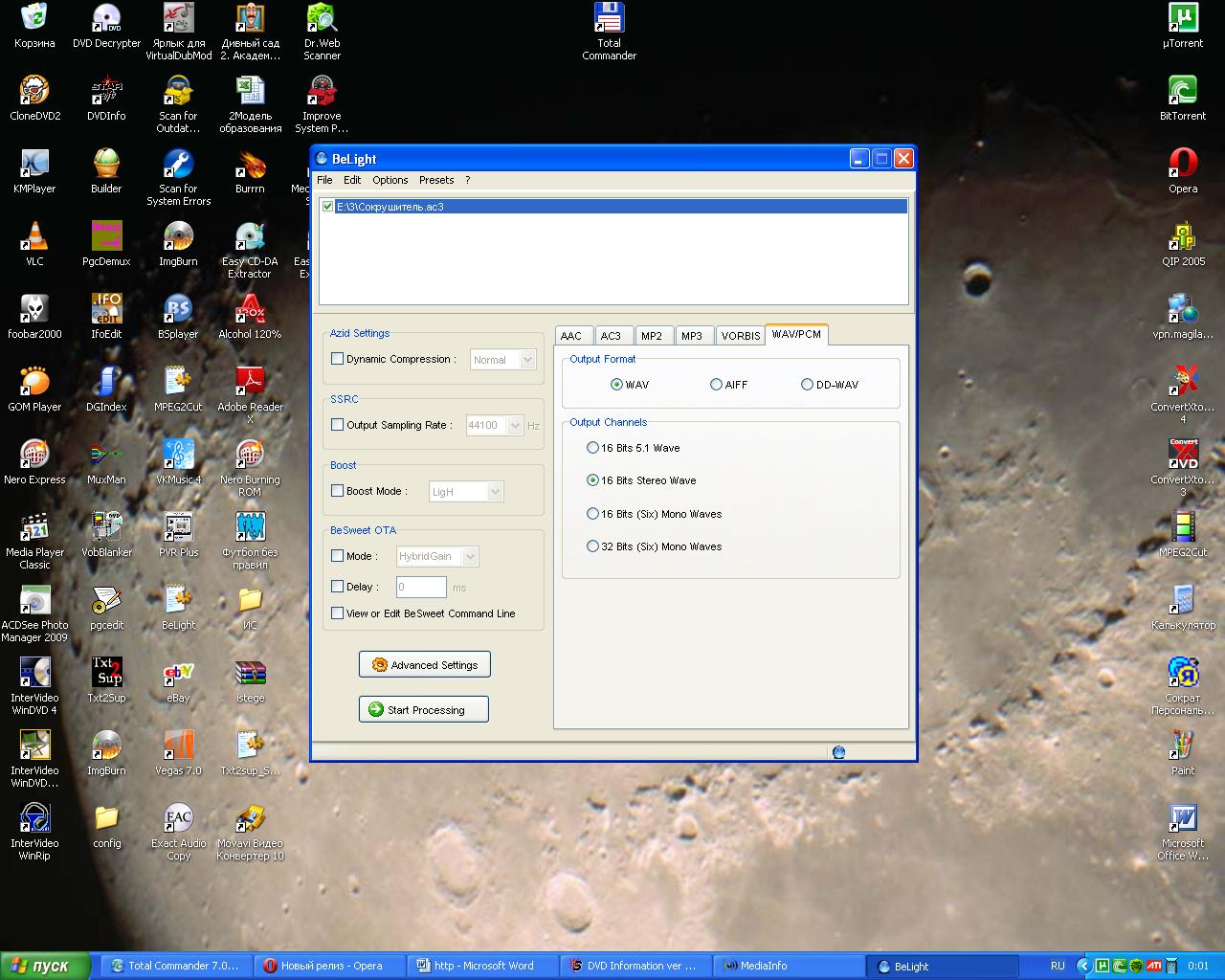Screen dimensions: 1225x980
Task: Select the MPEG2Cut icon beside DGIndex
Action: pyautogui.click(x=178, y=390)
